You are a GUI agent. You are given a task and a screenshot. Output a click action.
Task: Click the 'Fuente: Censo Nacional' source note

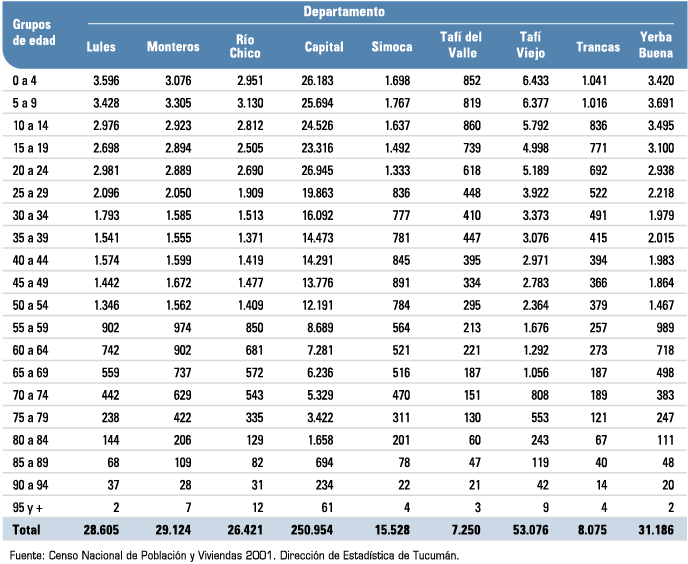coord(234,556)
